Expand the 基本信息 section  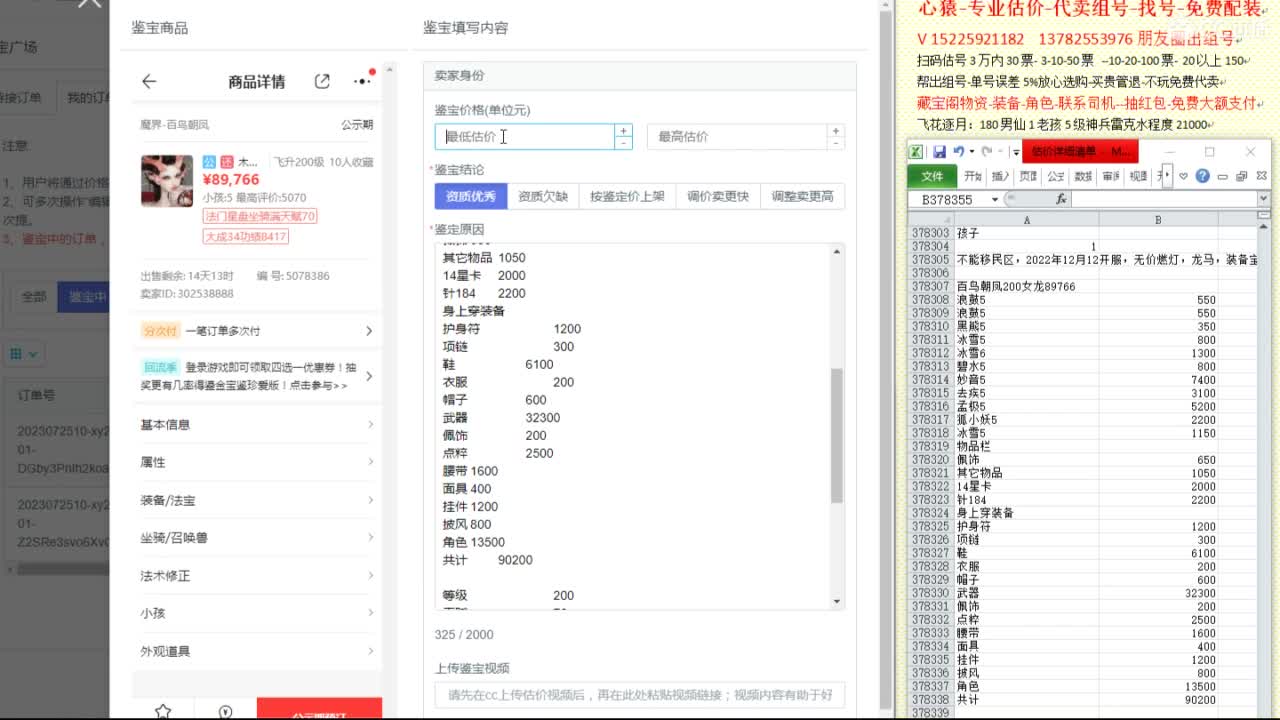click(x=255, y=424)
